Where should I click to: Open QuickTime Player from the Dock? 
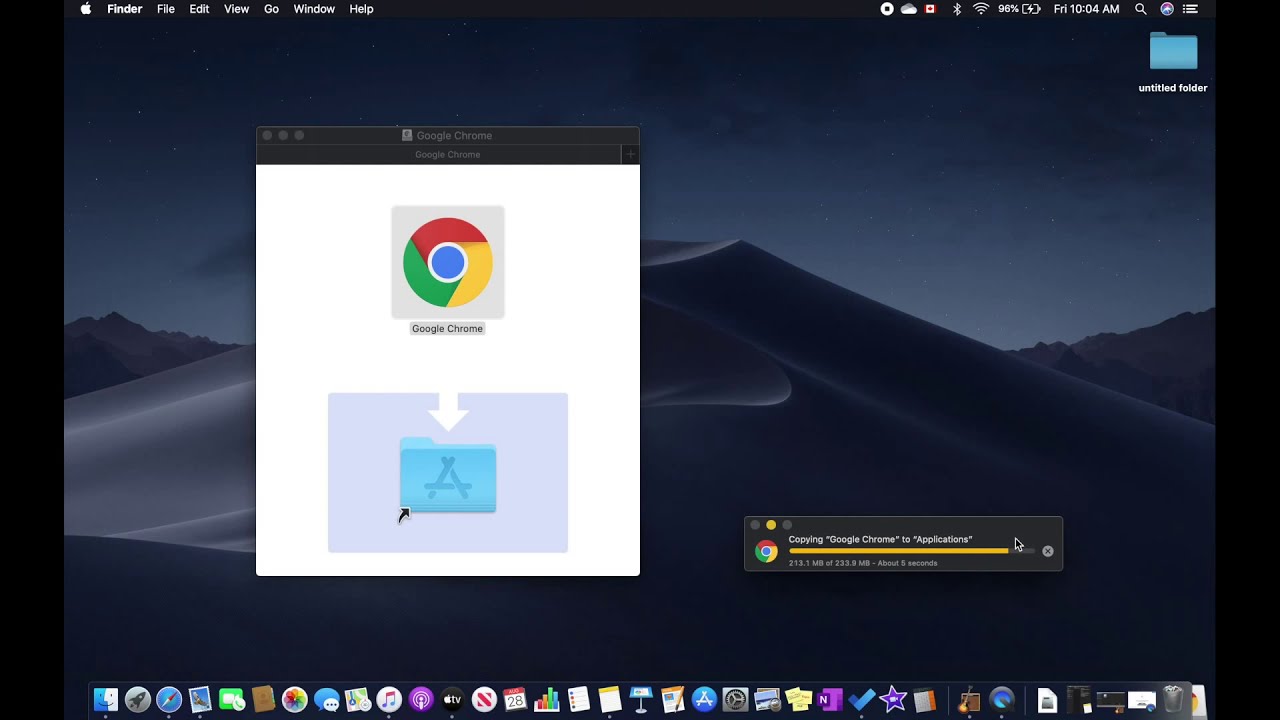point(1002,700)
